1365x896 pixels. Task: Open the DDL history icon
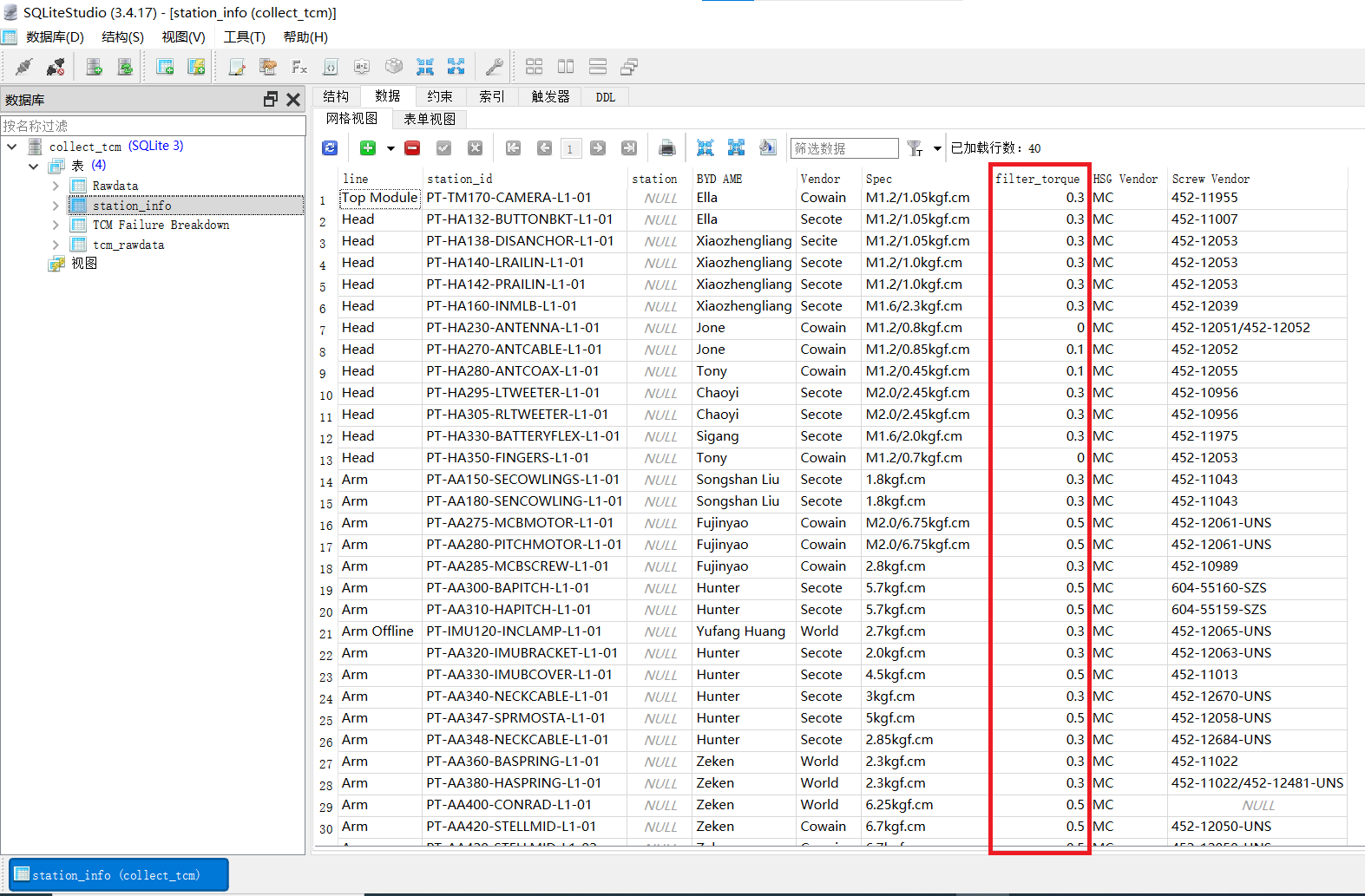tap(268, 67)
